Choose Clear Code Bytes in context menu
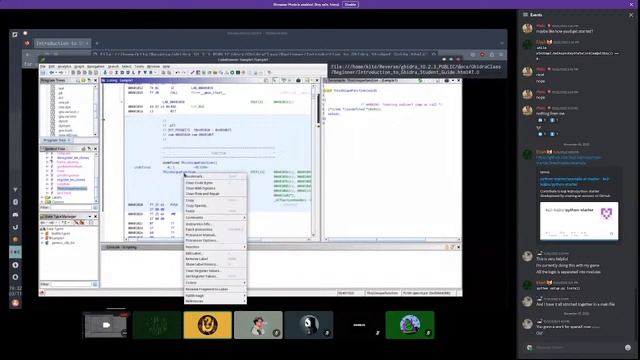This screenshot has width=640, height=360. (215, 183)
